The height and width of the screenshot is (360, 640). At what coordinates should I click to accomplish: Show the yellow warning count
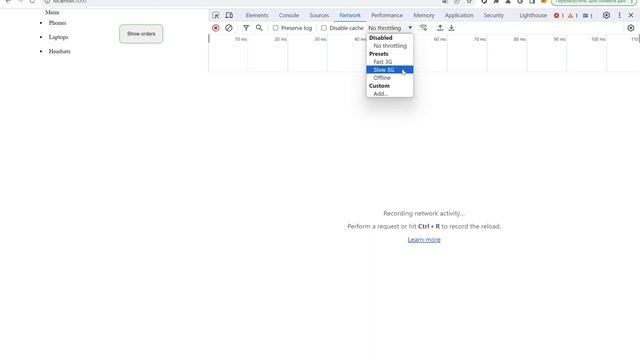(x=573, y=16)
